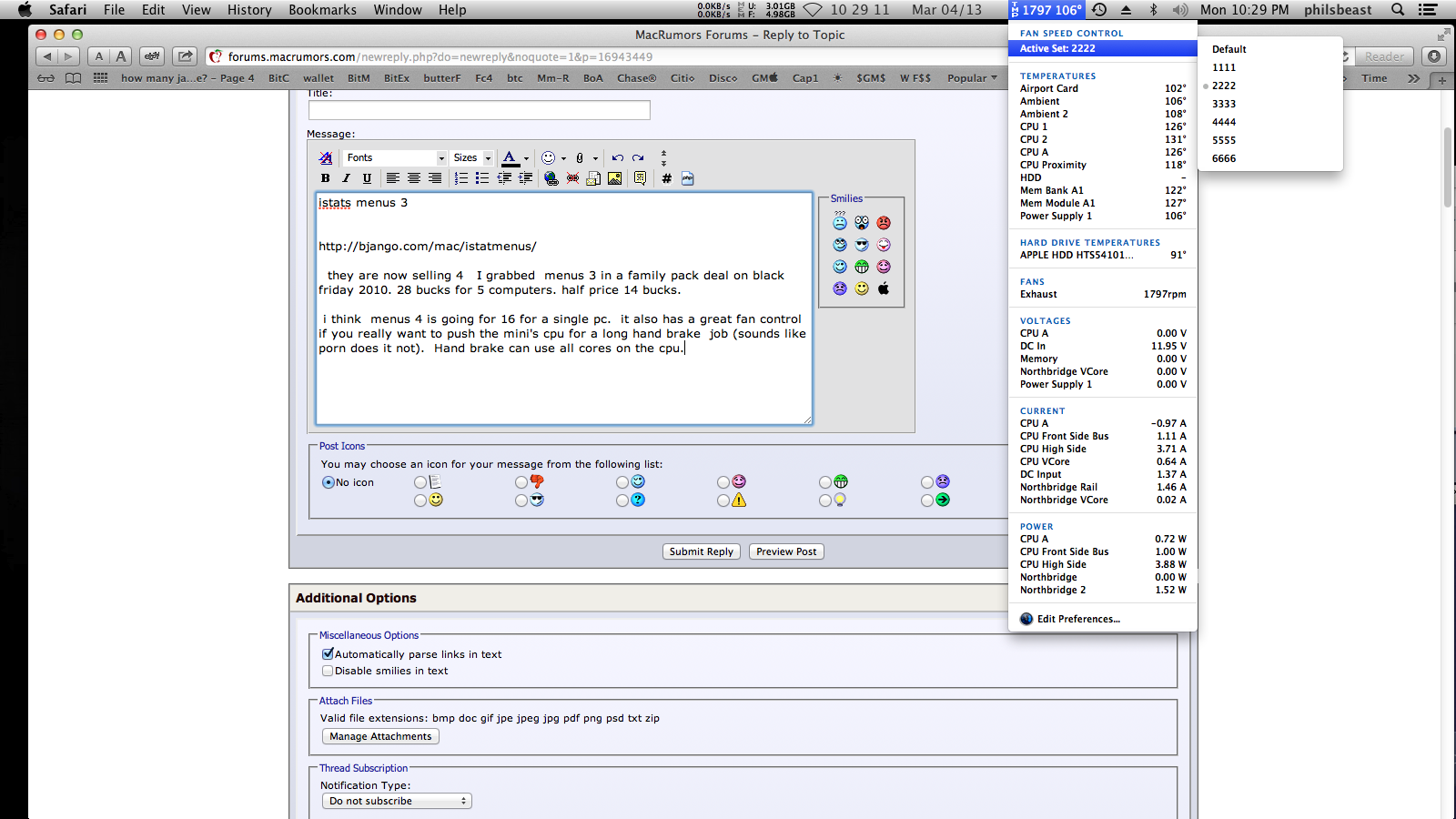
Task: Toggle underline formatting in the message editor
Action: point(367,178)
